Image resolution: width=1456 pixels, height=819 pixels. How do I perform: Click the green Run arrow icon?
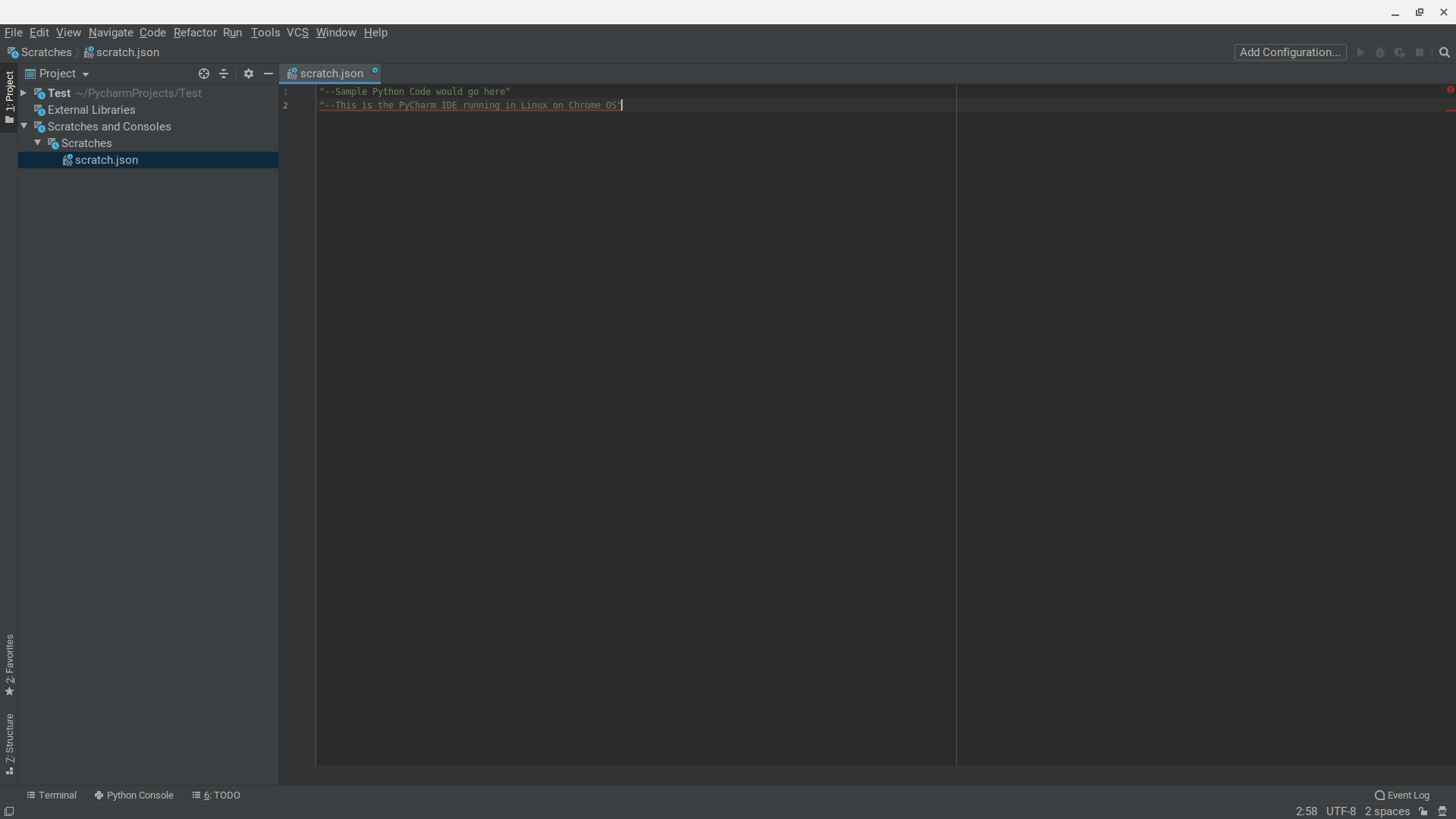pyautogui.click(x=1360, y=52)
